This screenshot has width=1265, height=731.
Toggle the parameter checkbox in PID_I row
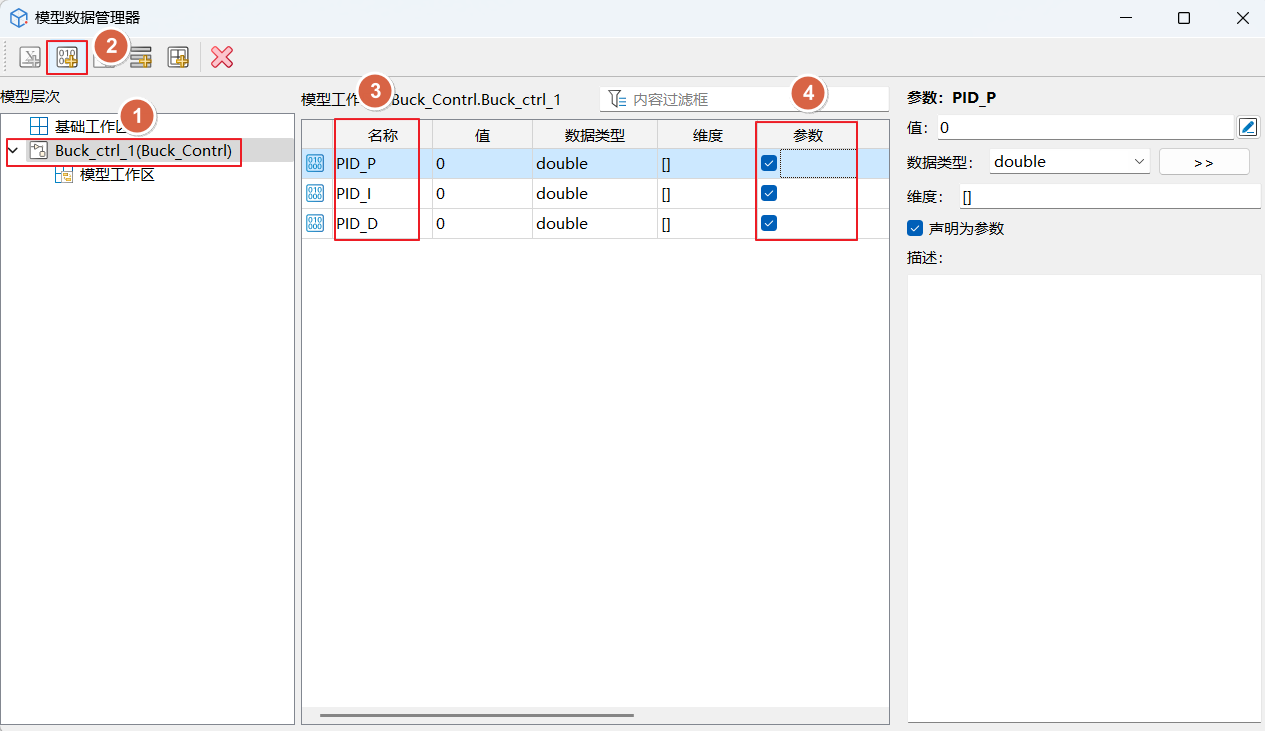(769, 193)
